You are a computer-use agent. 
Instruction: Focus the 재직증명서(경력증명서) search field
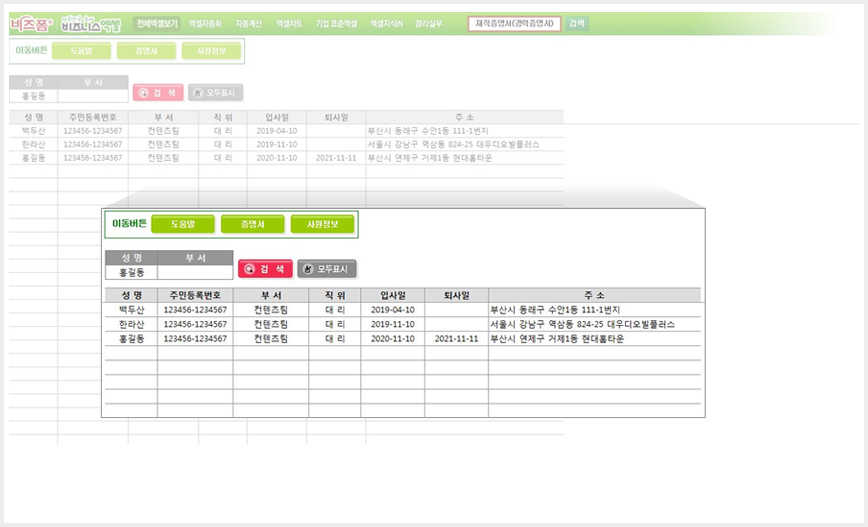click(x=514, y=24)
